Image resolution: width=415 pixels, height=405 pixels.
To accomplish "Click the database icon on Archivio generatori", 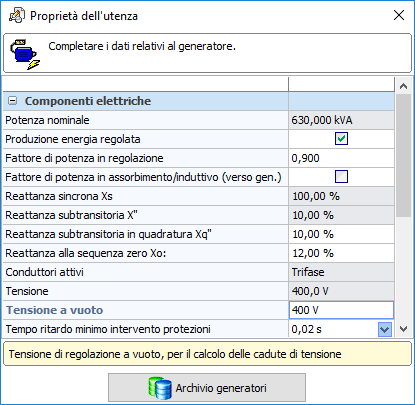I will coord(160,388).
